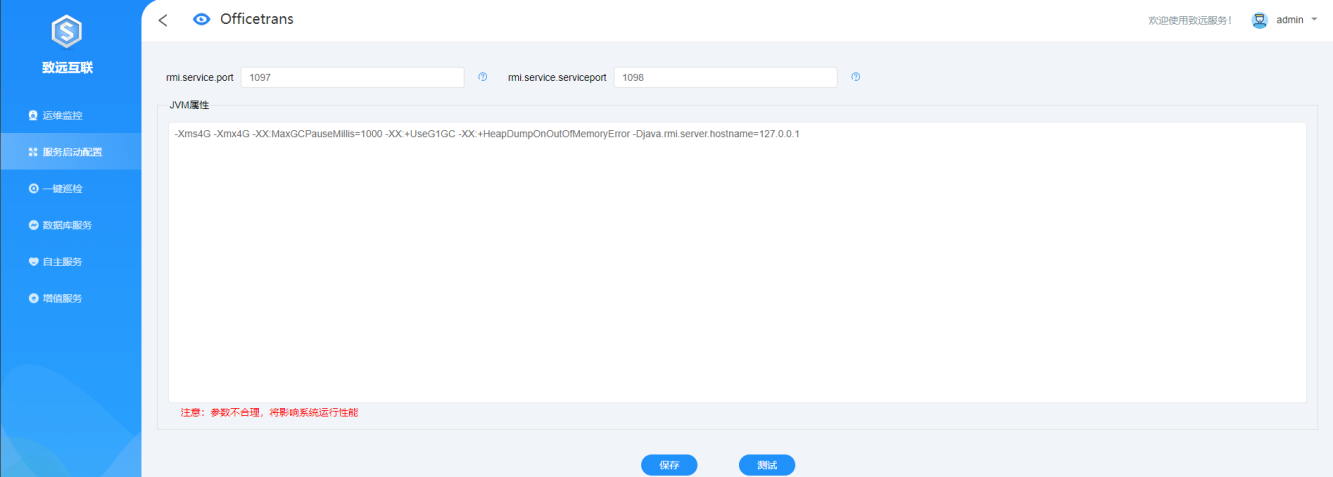
Task: Click the 增值服务 sidebar icon
Action: point(33,298)
